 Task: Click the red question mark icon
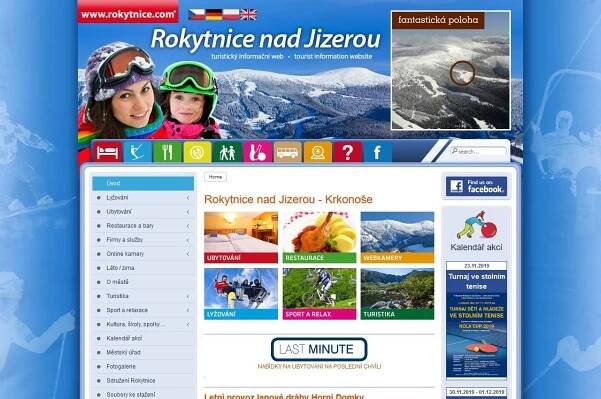coord(348,152)
